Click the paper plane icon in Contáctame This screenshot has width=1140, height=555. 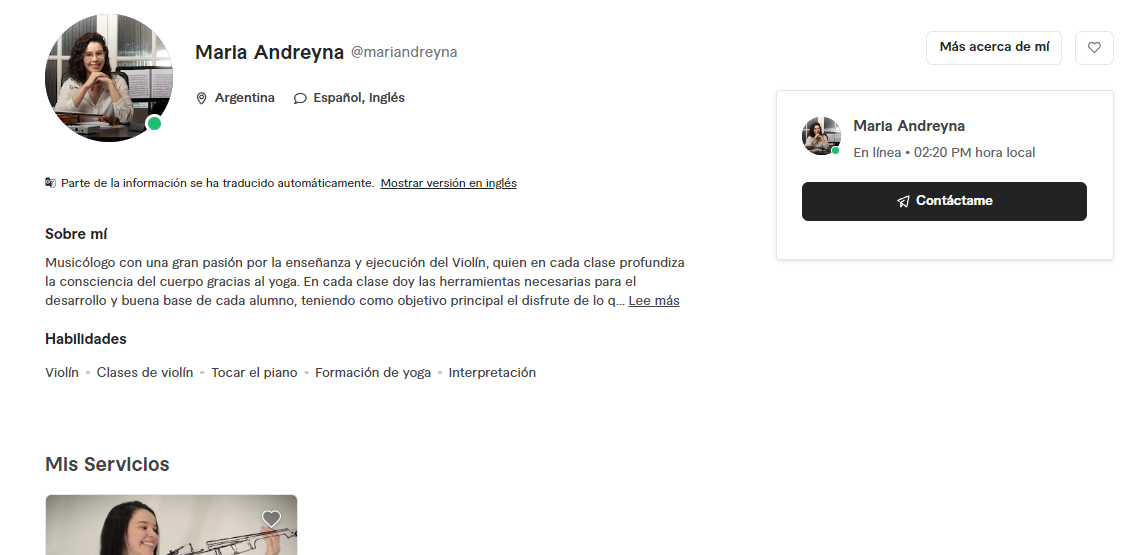903,201
